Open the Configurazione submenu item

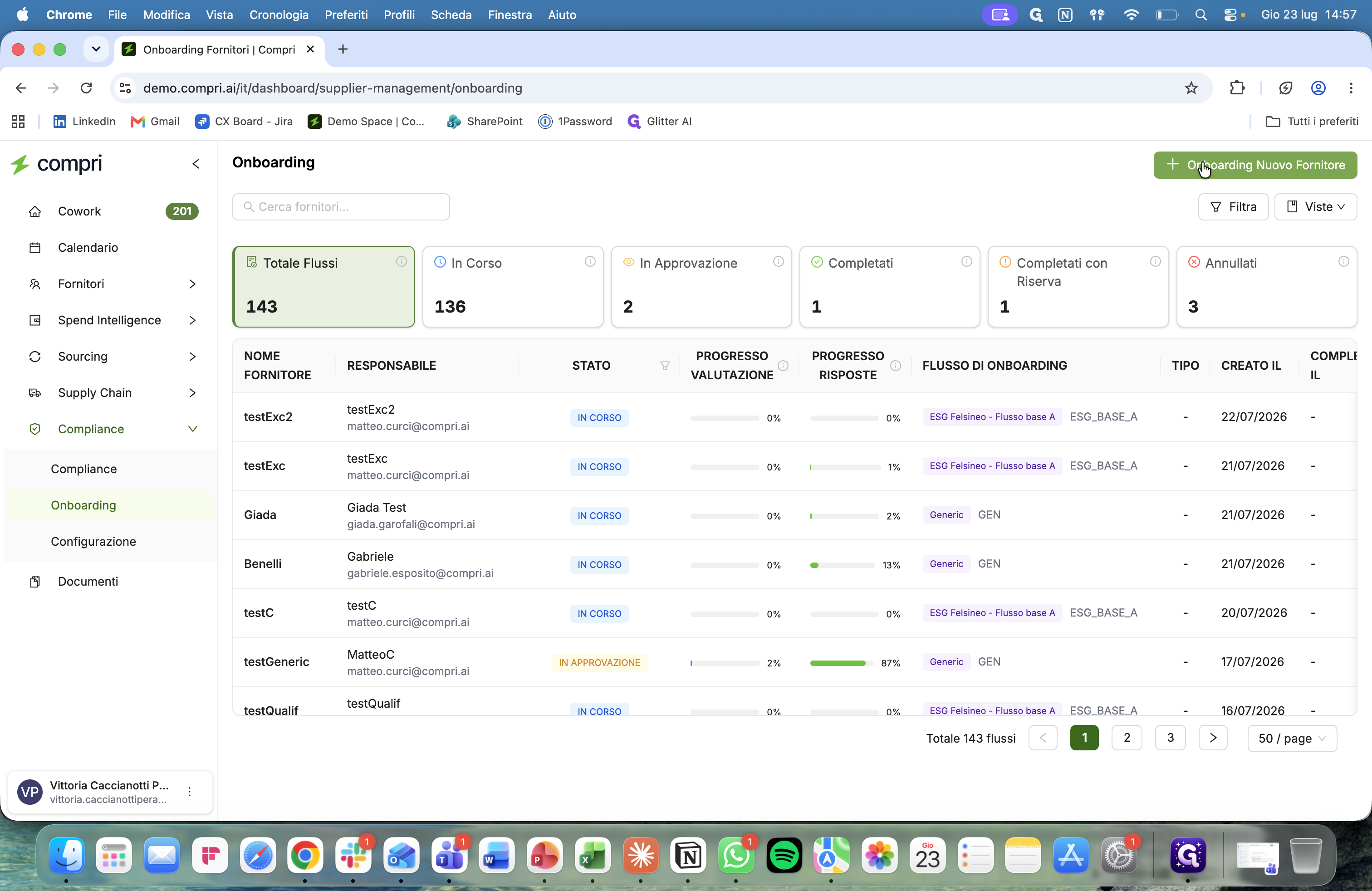93,542
